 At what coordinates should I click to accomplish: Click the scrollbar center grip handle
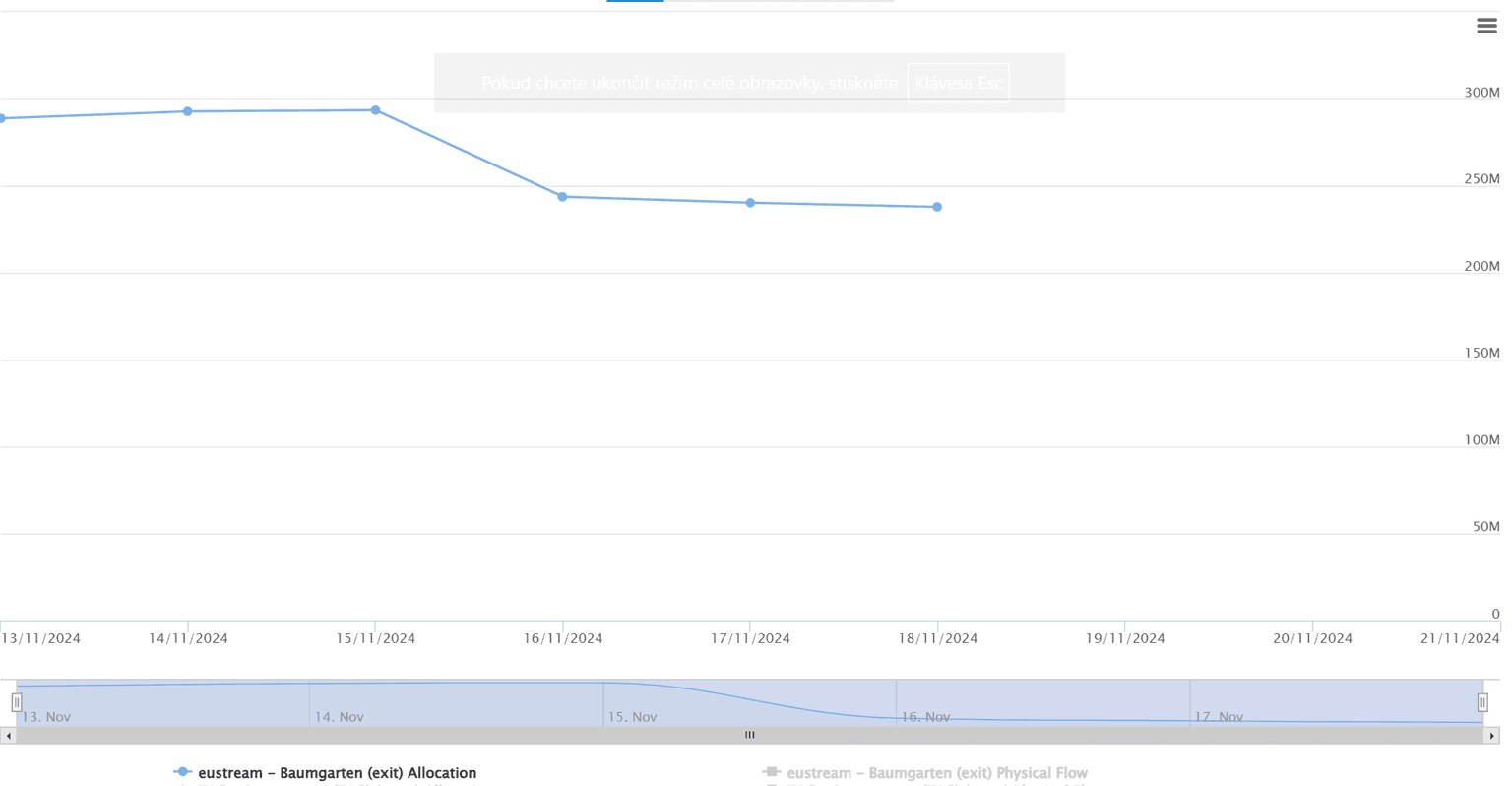pos(750,736)
